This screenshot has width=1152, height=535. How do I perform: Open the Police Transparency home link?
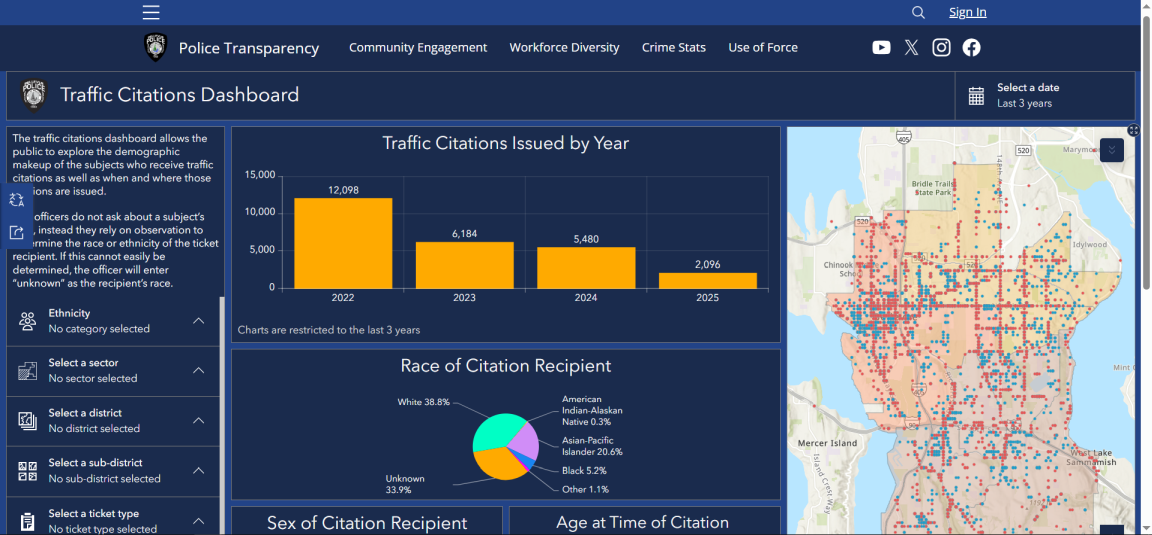pyautogui.click(x=249, y=48)
